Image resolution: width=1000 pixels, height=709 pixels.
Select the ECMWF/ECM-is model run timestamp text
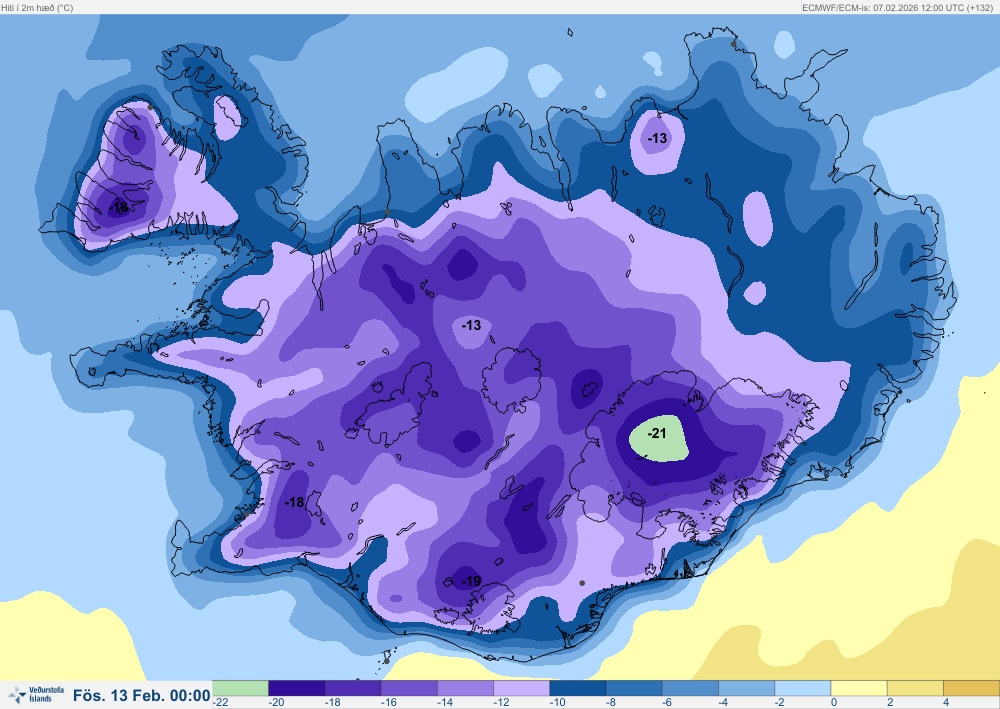[896, 8]
